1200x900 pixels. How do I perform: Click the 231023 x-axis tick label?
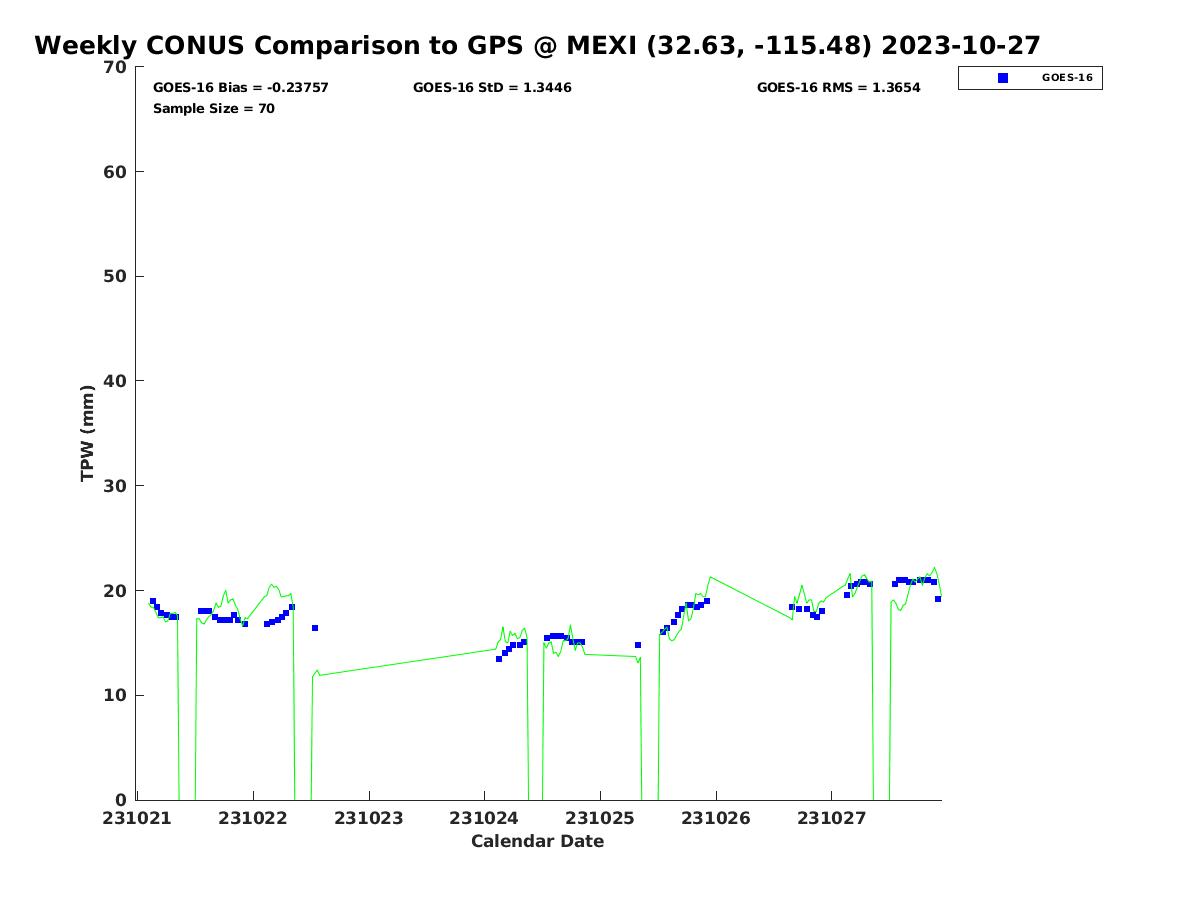coord(369,818)
